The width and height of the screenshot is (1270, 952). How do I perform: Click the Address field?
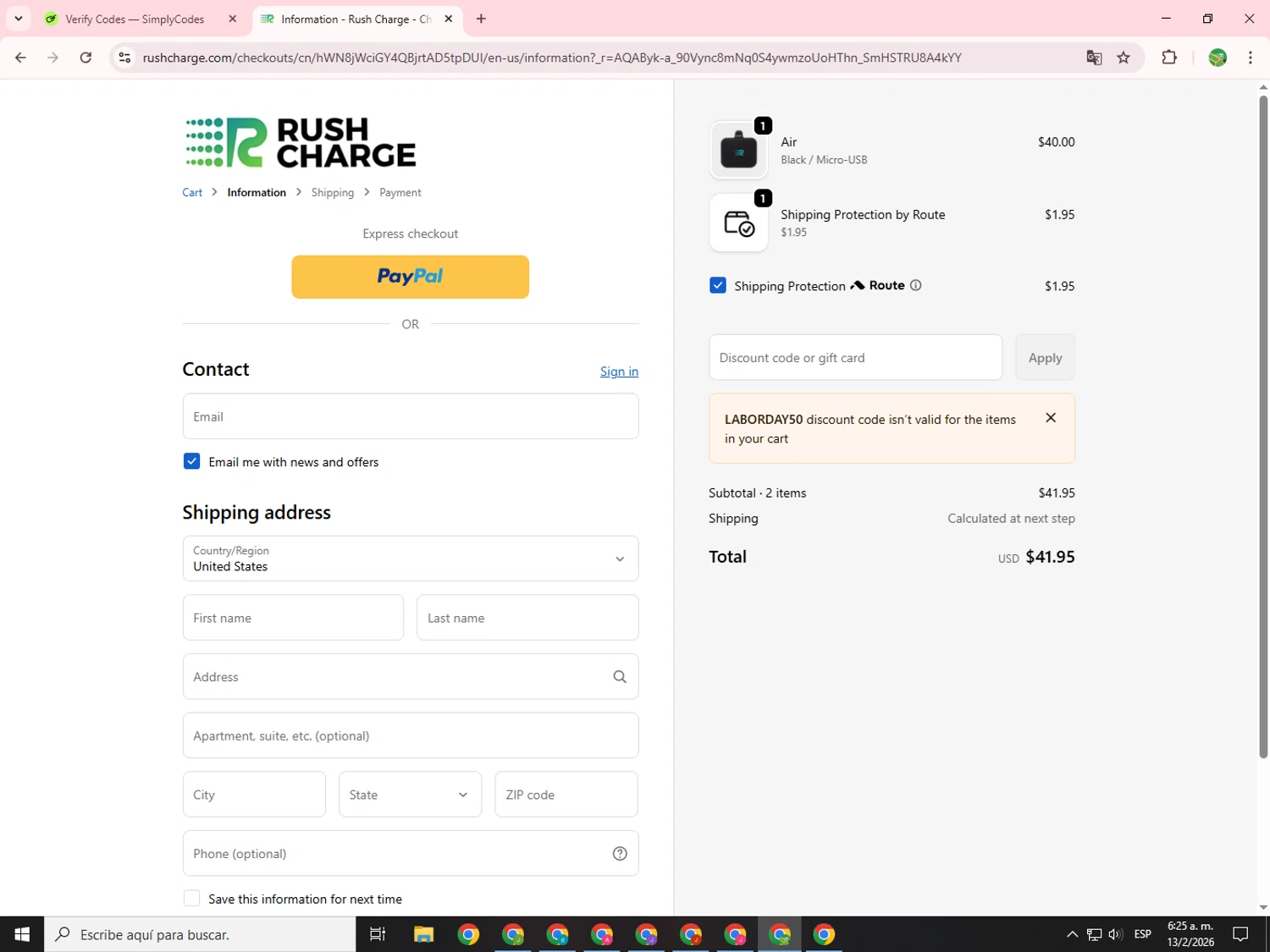(411, 677)
